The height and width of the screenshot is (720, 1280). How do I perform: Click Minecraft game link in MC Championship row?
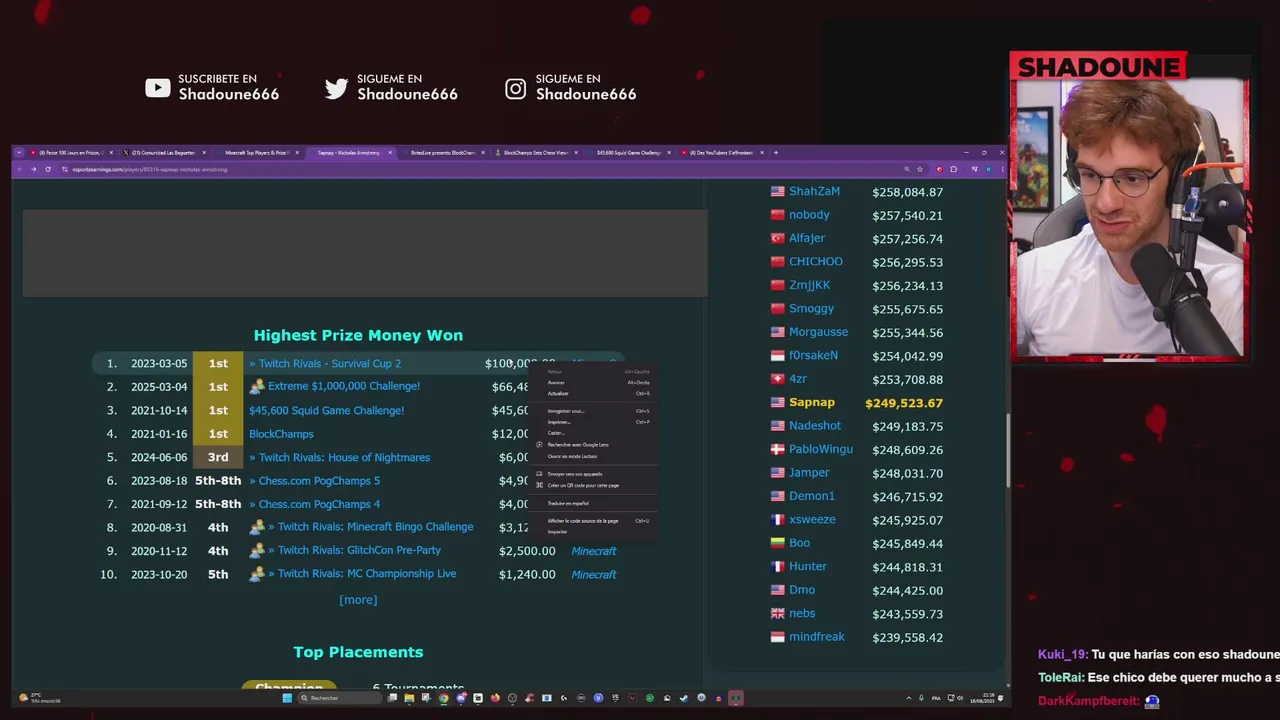pos(594,574)
